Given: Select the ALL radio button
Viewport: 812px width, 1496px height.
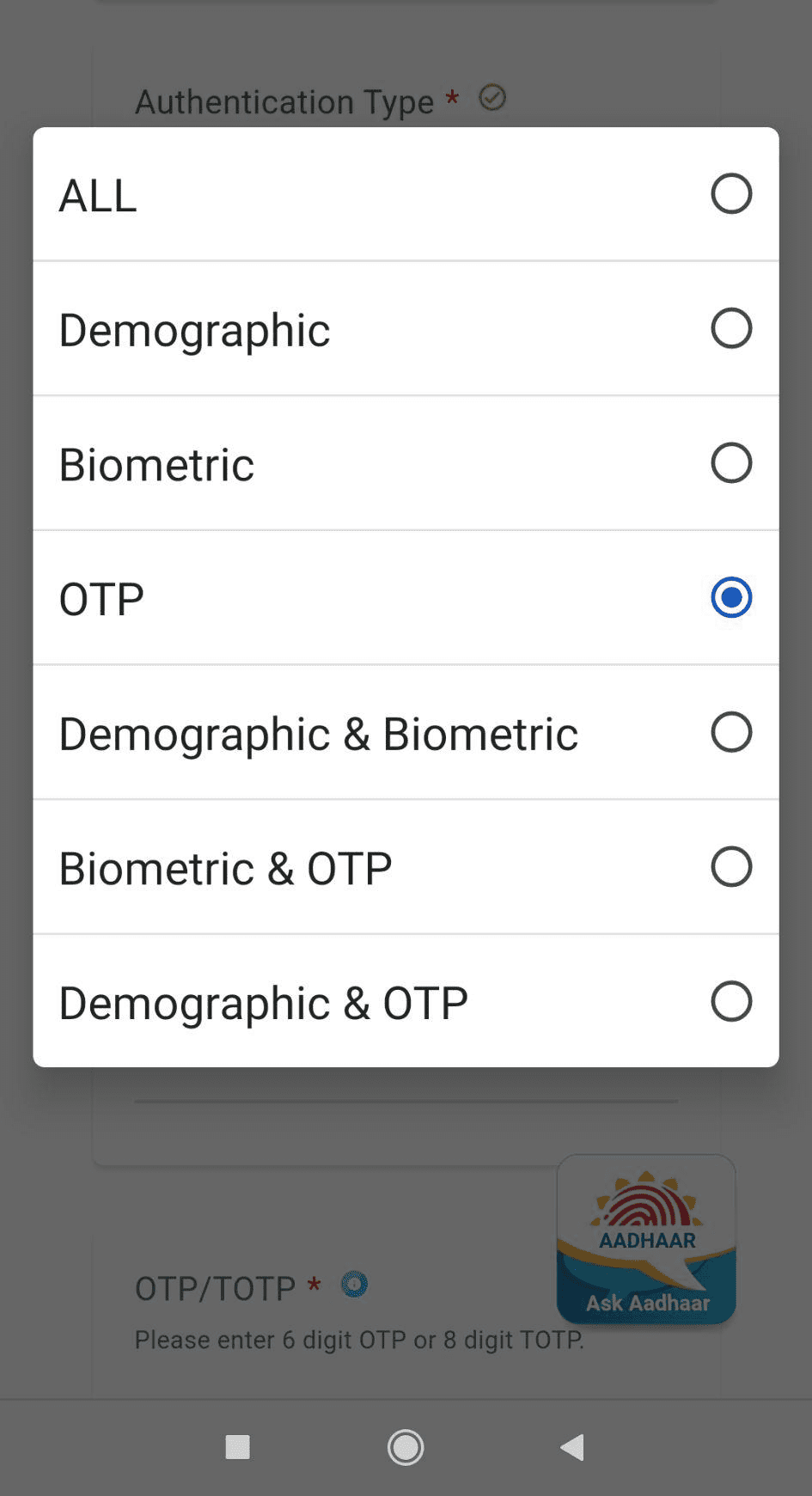Looking at the screenshot, I should (x=731, y=193).
